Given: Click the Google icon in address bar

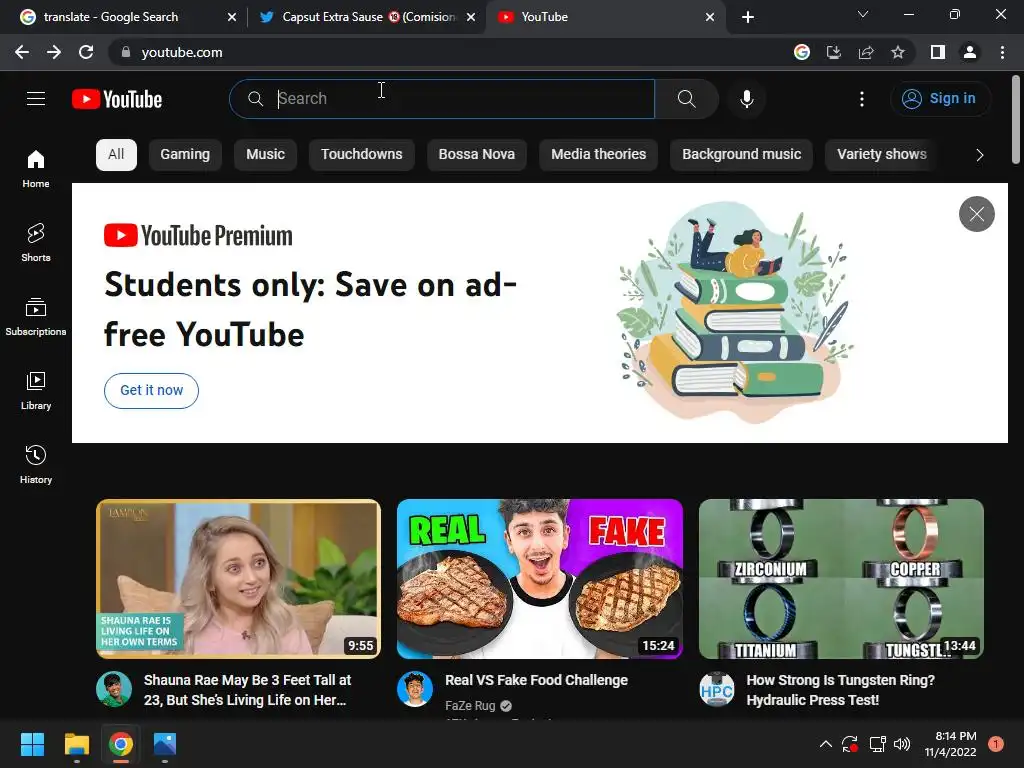Looking at the screenshot, I should click(802, 52).
